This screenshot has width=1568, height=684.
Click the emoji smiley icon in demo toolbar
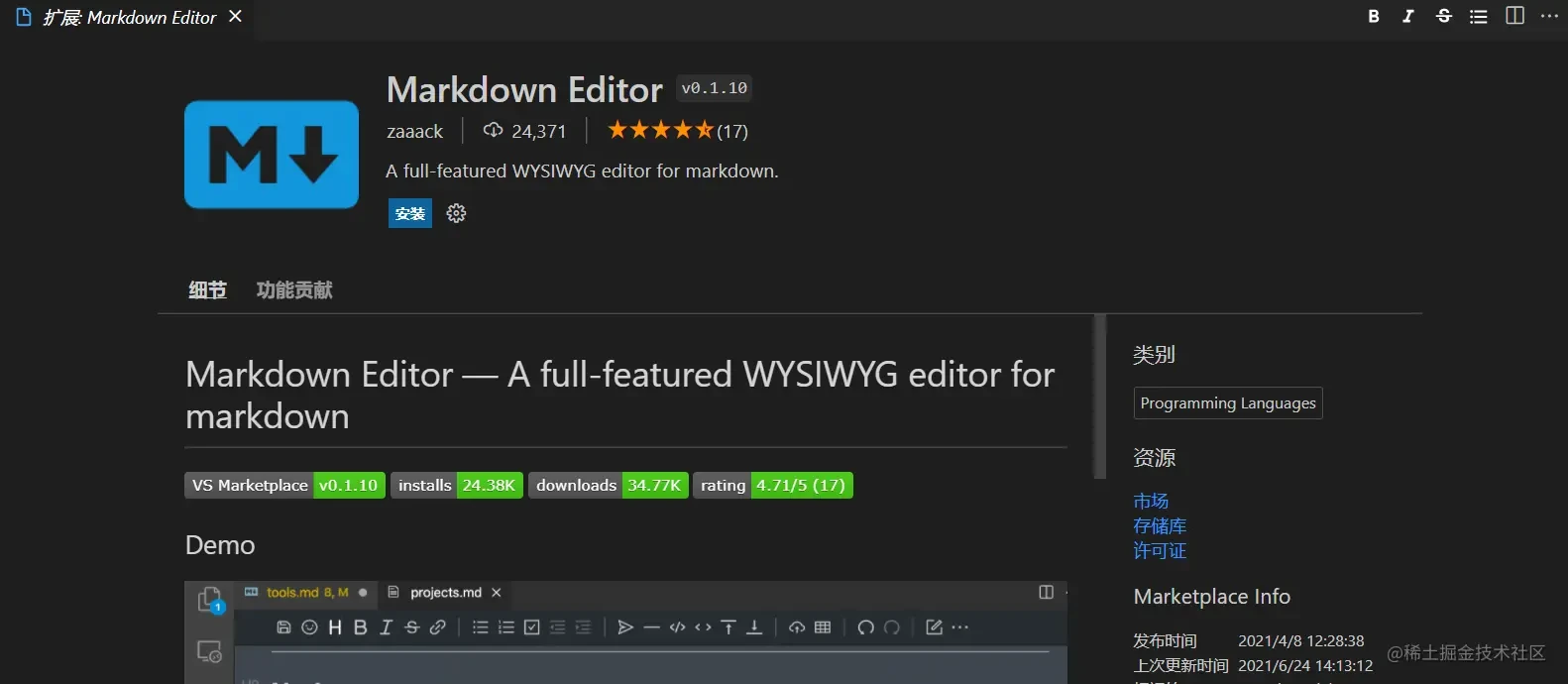pyautogui.click(x=309, y=627)
